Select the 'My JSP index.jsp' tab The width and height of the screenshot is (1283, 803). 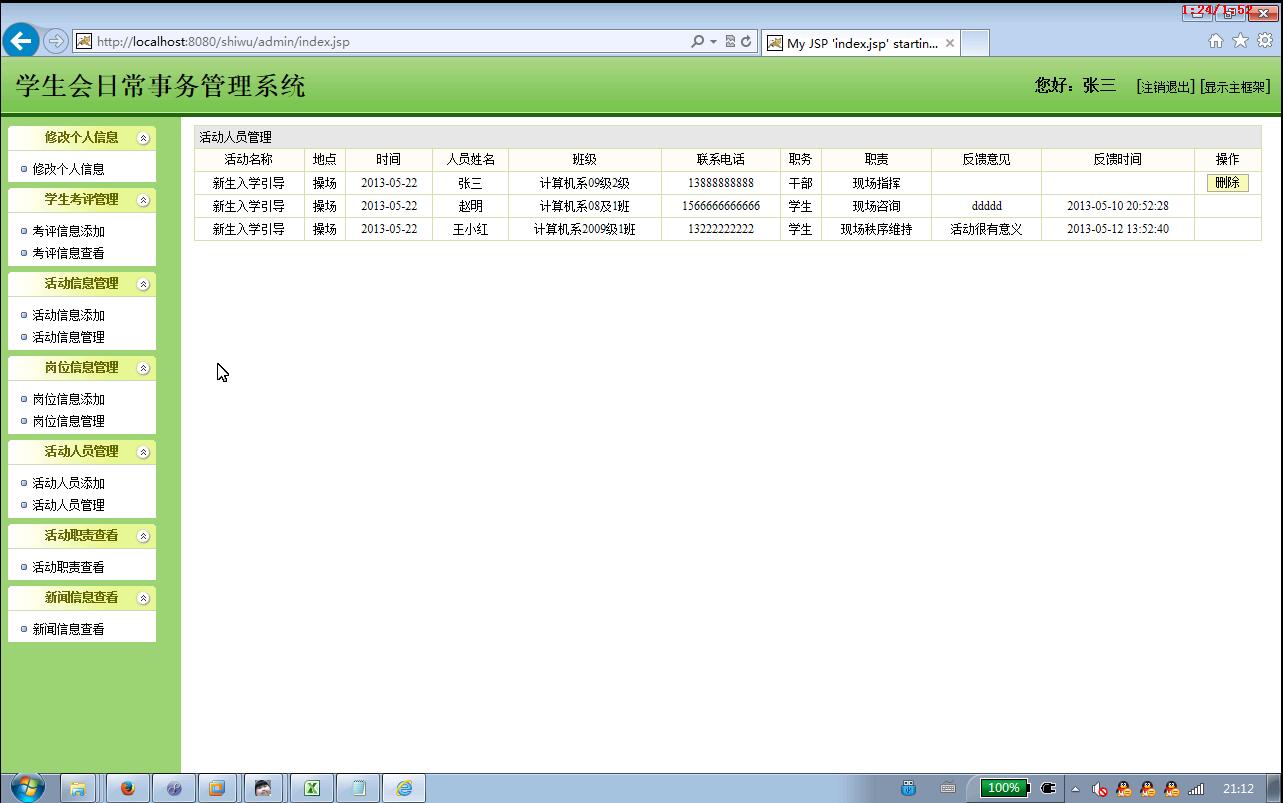click(x=861, y=43)
